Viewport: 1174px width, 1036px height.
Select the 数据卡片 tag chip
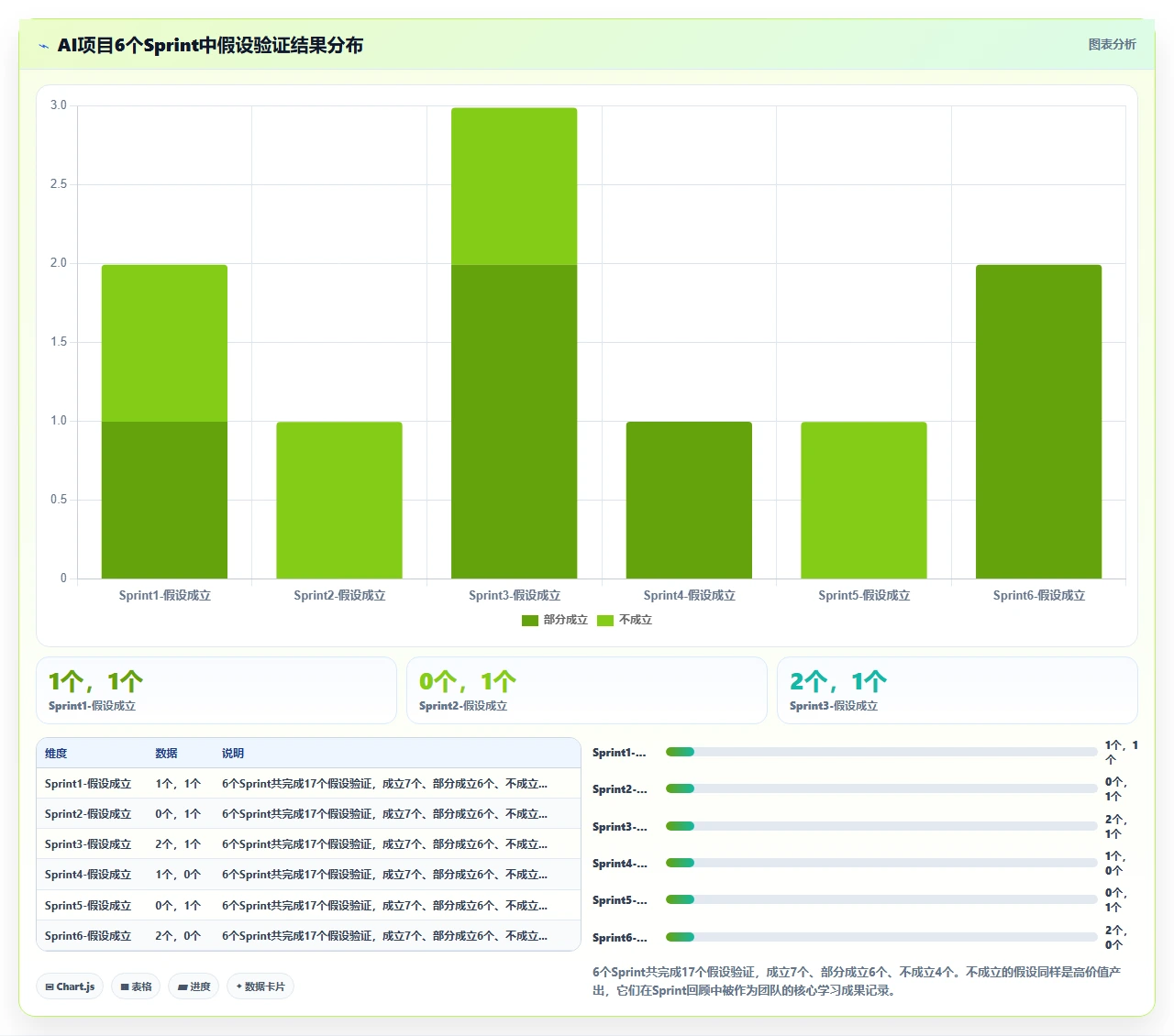coord(260,986)
